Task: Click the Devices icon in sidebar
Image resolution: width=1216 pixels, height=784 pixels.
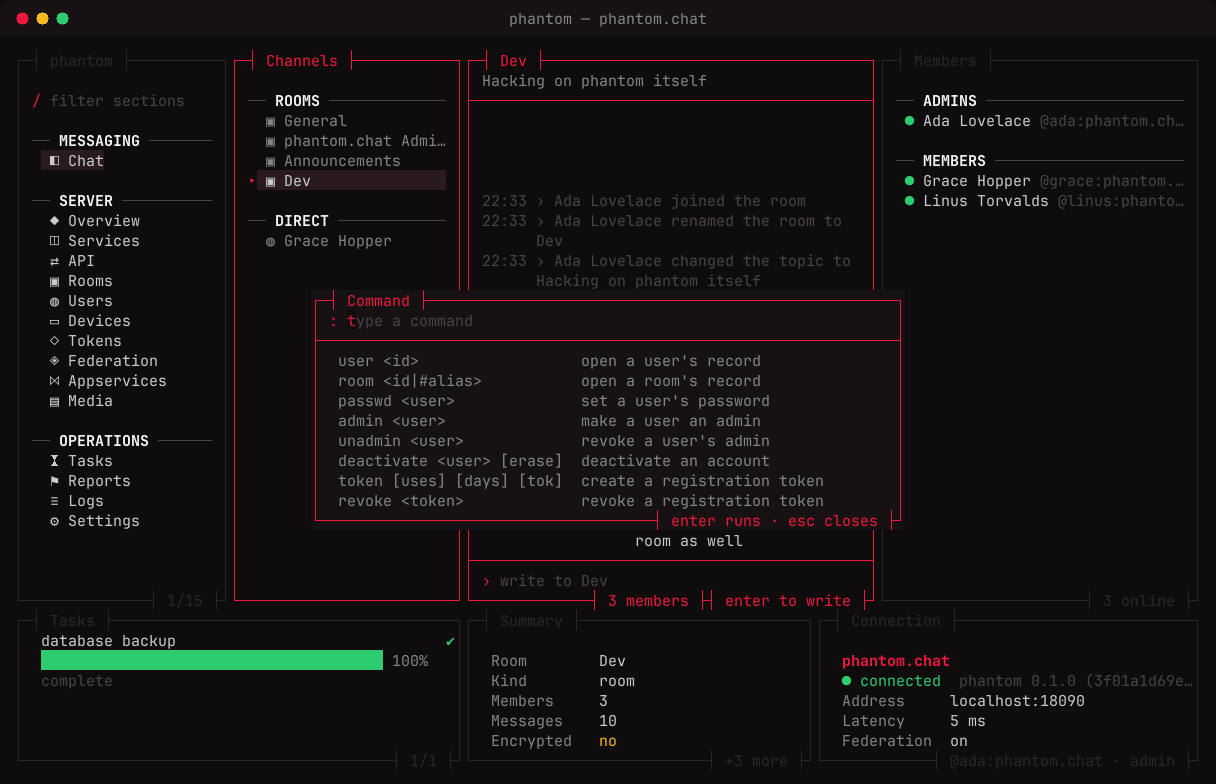Action: click(x=54, y=321)
